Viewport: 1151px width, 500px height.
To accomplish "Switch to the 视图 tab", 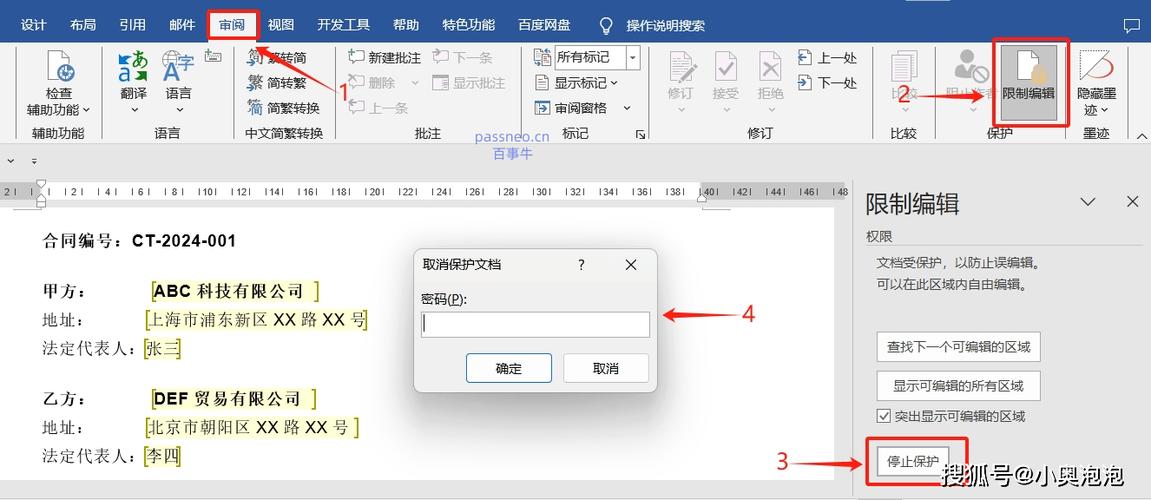I will coord(281,25).
